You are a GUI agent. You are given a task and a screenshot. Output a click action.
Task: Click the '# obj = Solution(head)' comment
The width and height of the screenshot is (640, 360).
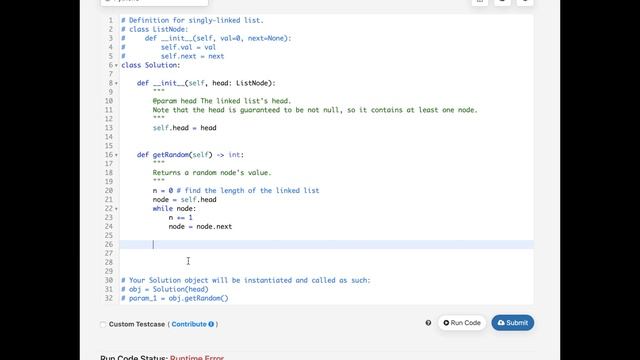click(165, 289)
